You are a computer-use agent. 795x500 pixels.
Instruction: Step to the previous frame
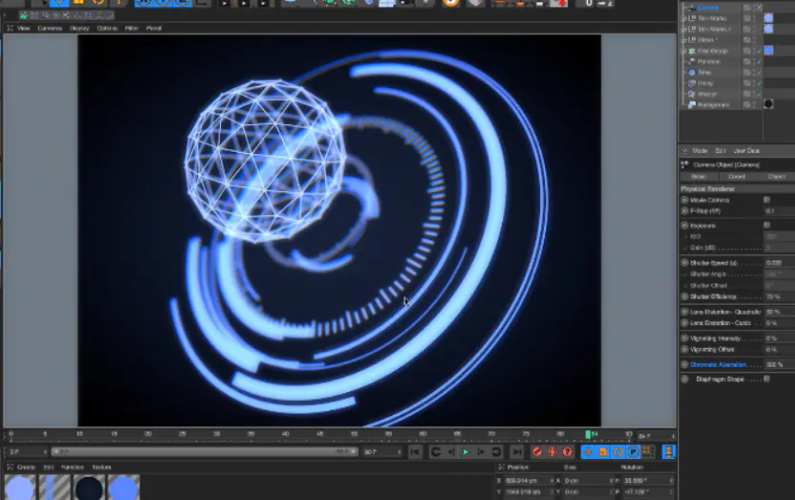(451, 452)
